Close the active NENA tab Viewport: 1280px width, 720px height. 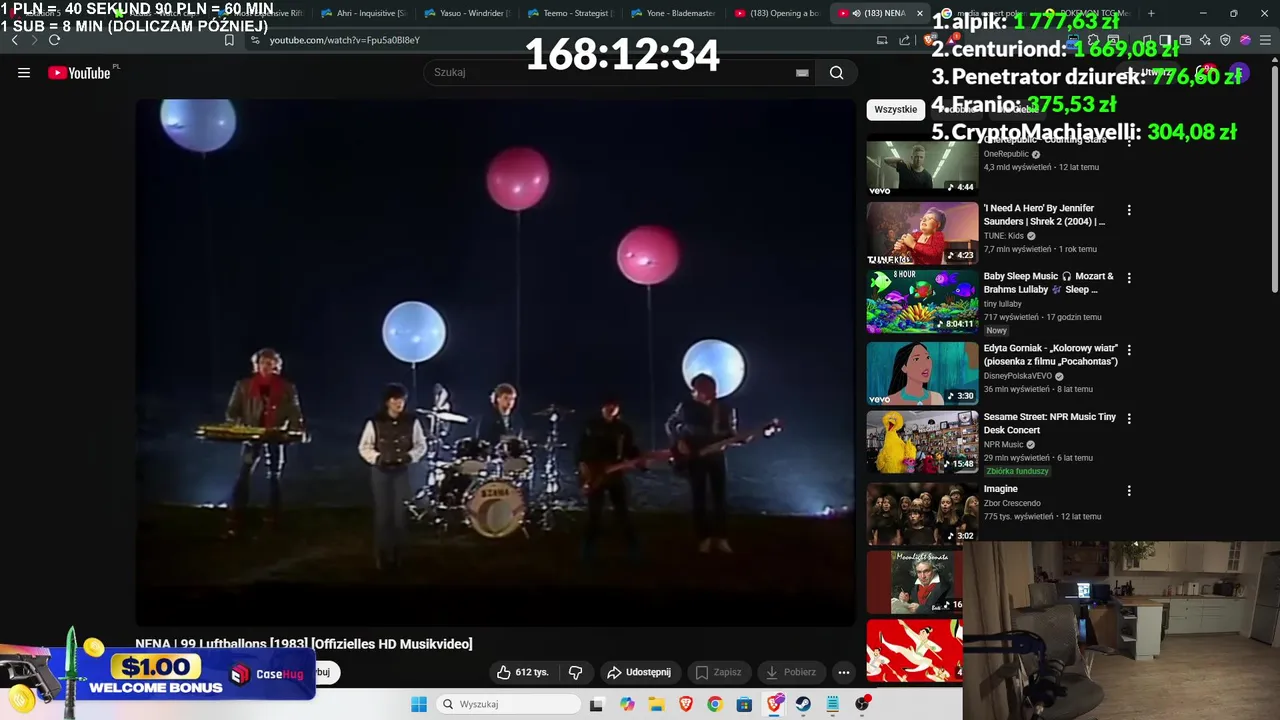pyautogui.click(x=919, y=13)
